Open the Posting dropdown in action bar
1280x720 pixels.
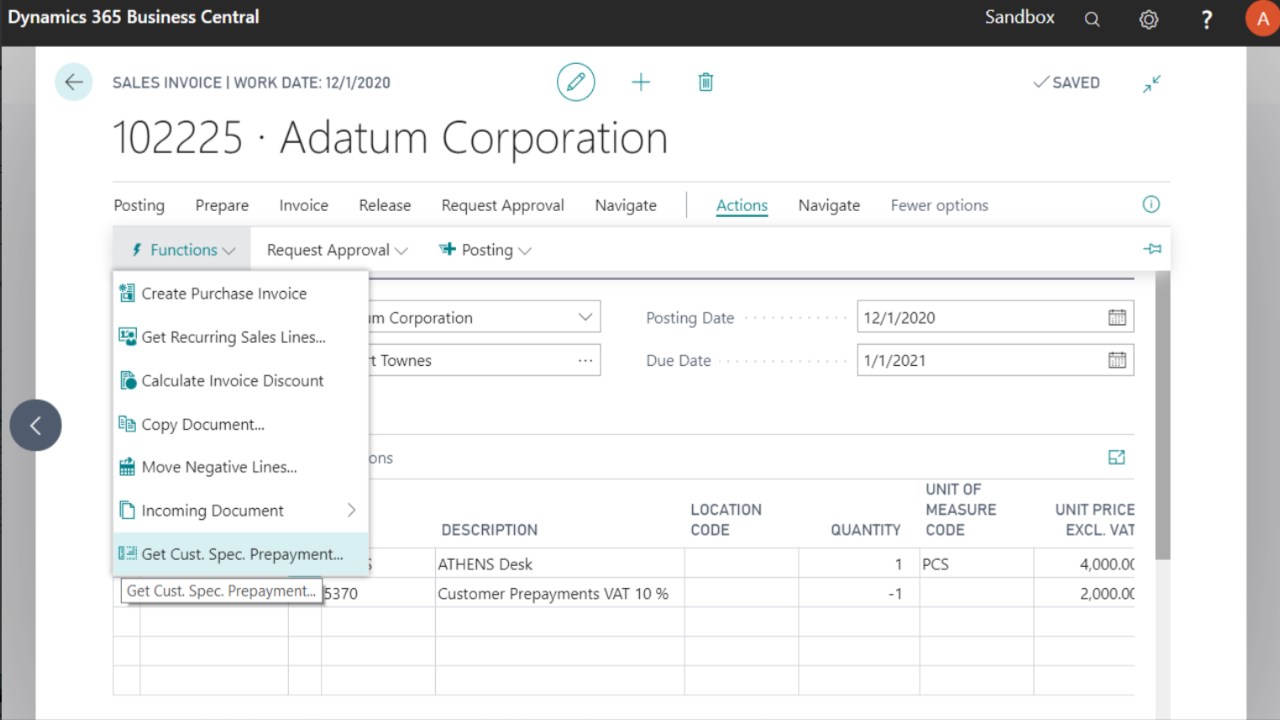tap(485, 250)
